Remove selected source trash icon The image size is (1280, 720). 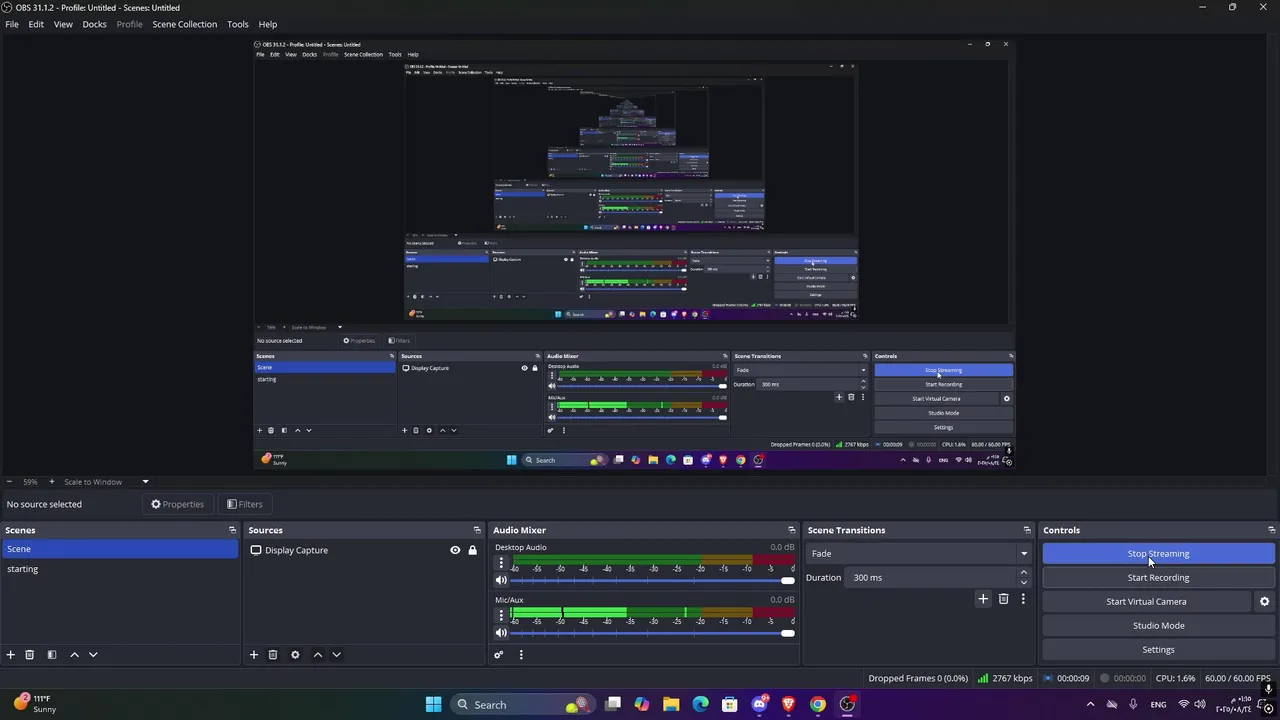click(273, 655)
